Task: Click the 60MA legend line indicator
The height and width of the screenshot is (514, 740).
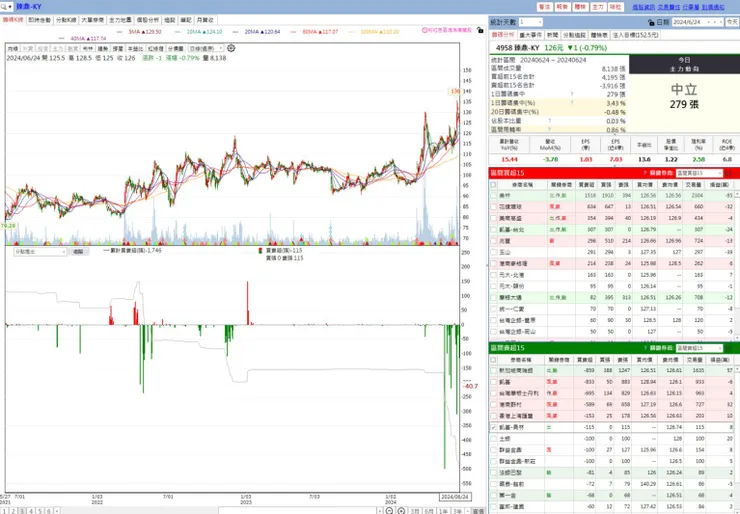Action: coord(293,32)
